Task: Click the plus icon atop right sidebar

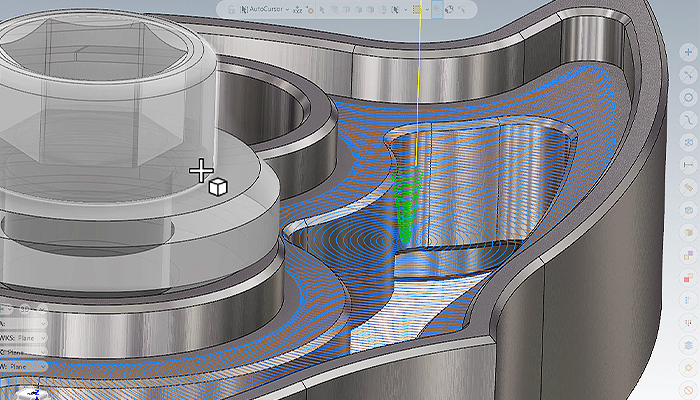Action: 689,51
